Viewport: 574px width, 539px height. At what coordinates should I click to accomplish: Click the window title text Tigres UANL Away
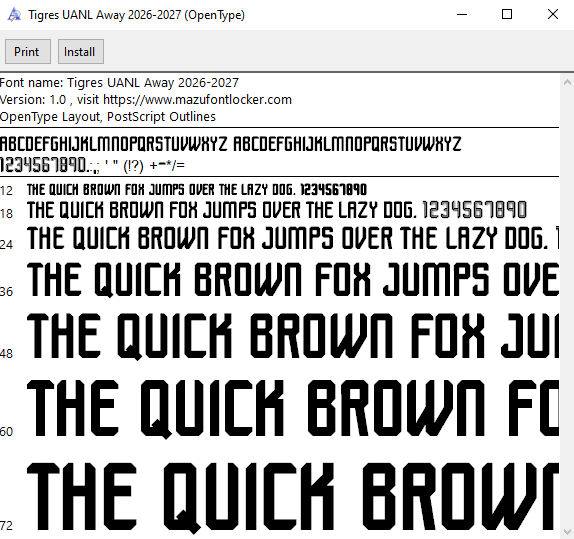pos(77,15)
